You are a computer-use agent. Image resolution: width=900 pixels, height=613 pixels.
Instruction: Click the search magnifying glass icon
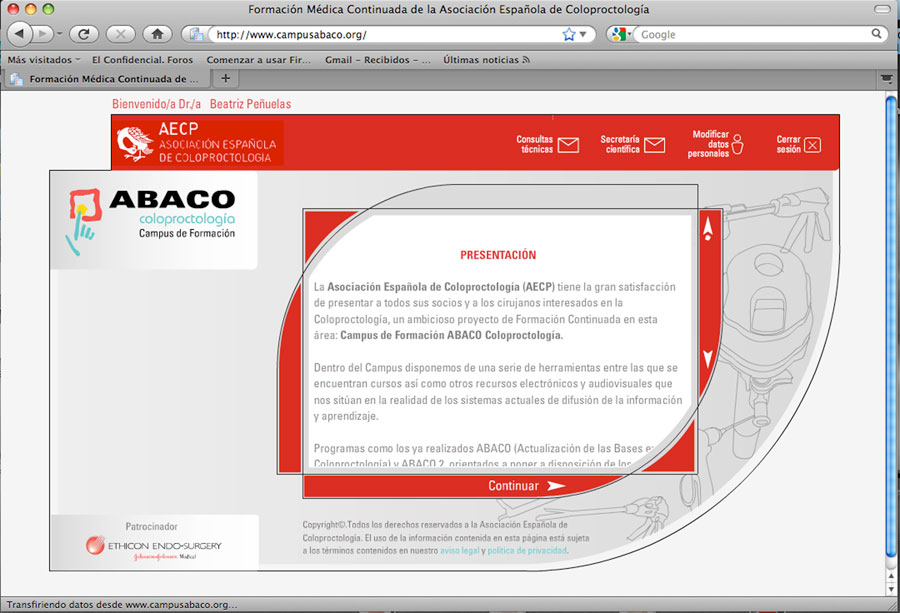pos(876,34)
